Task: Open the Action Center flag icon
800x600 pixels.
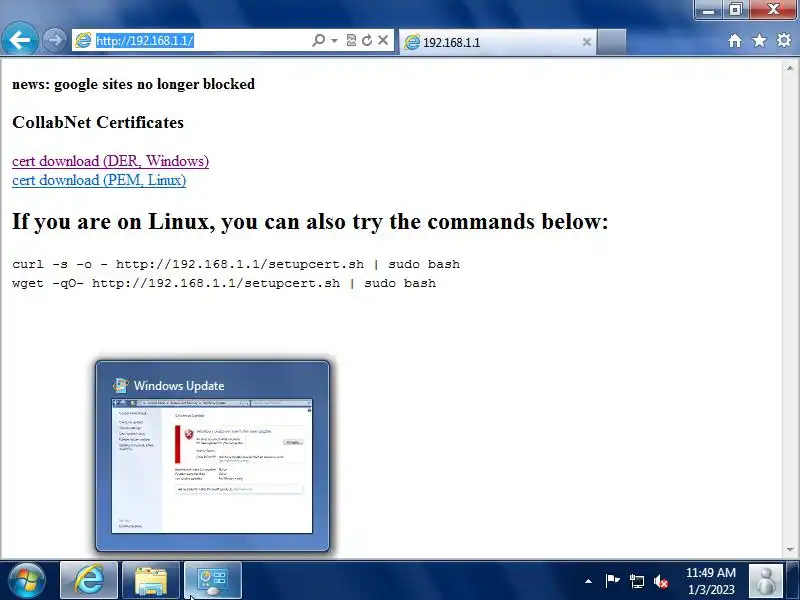Action: click(x=612, y=581)
